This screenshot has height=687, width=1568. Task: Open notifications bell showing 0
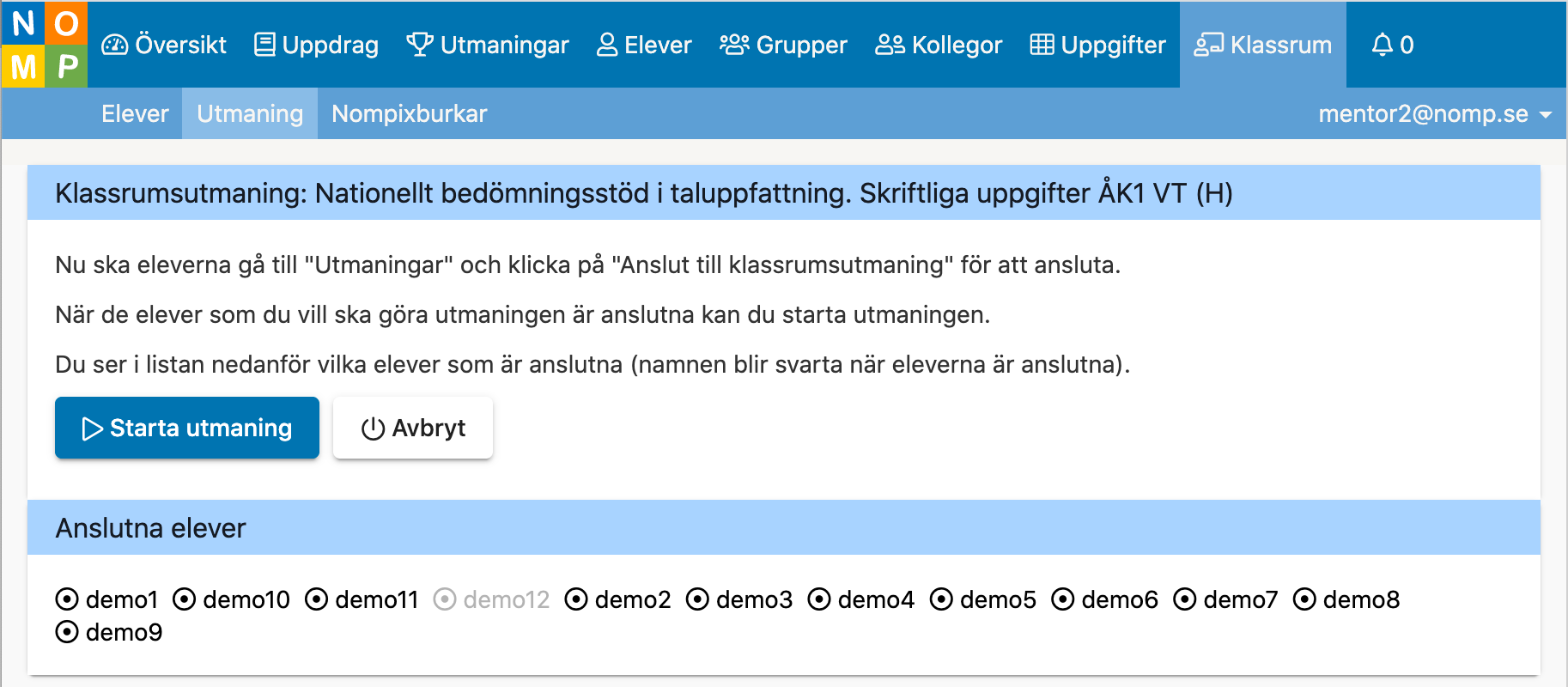[x=1392, y=45]
